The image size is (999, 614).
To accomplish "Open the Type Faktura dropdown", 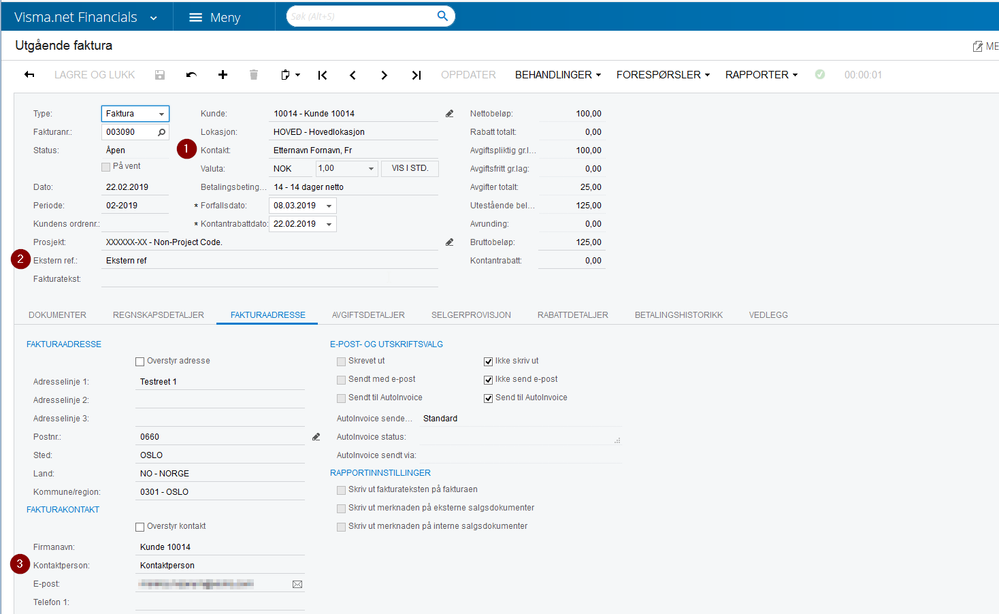I will pos(162,114).
